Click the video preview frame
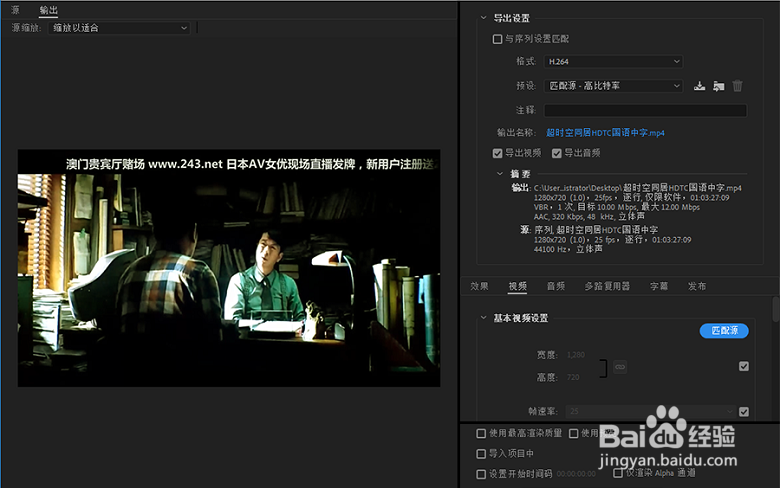The width and height of the screenshot is (780, 488). (x=229, y=268)
